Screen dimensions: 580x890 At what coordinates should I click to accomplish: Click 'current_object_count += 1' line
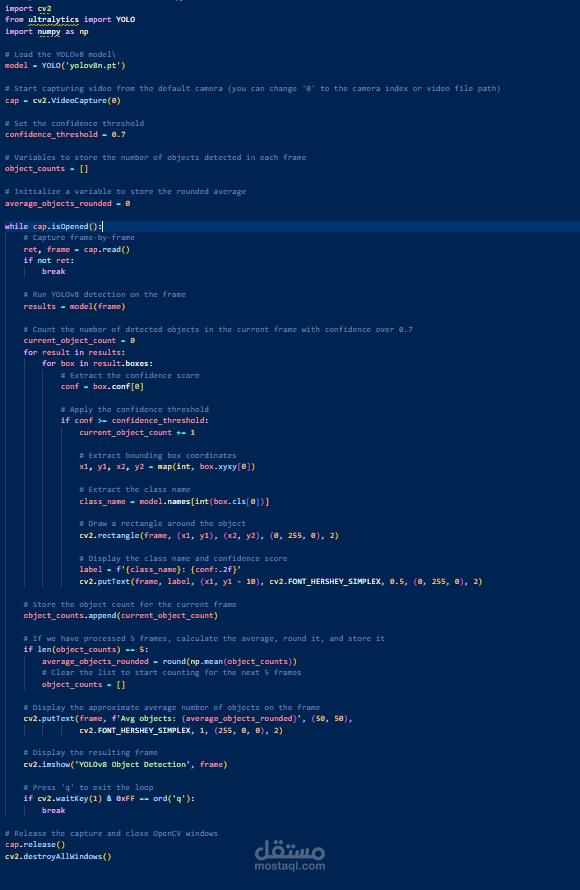(137, 433)
